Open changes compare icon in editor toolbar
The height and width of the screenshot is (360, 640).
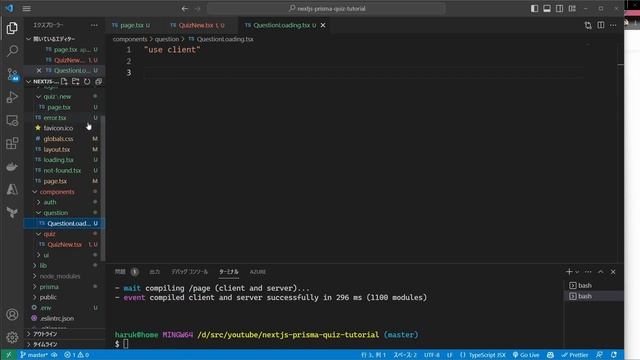click(x=588, y=25)
